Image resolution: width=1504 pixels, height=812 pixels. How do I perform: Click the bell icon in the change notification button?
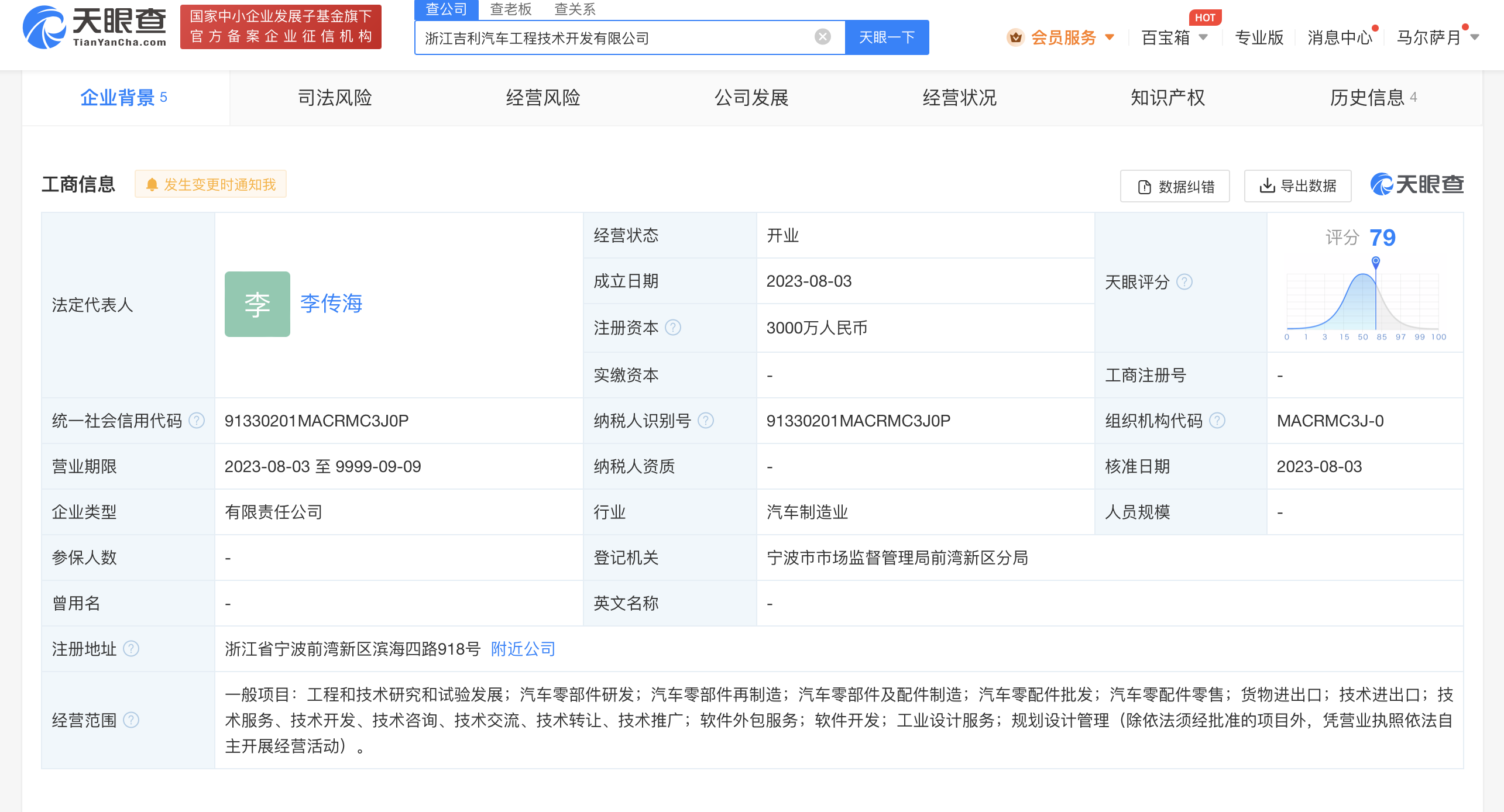(152, 185)
